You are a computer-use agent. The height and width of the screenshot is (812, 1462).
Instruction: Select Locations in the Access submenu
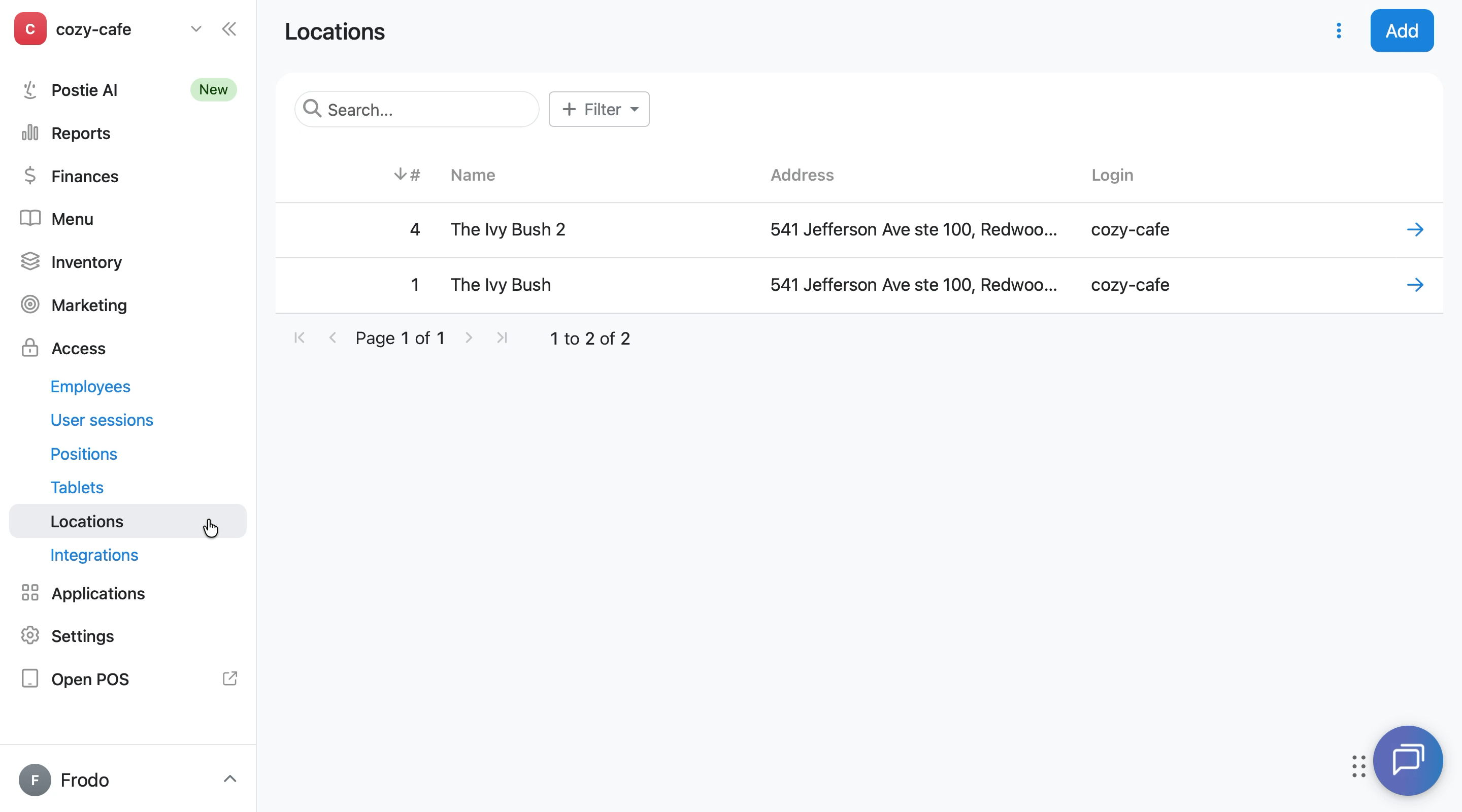click(x=128, y=522)
